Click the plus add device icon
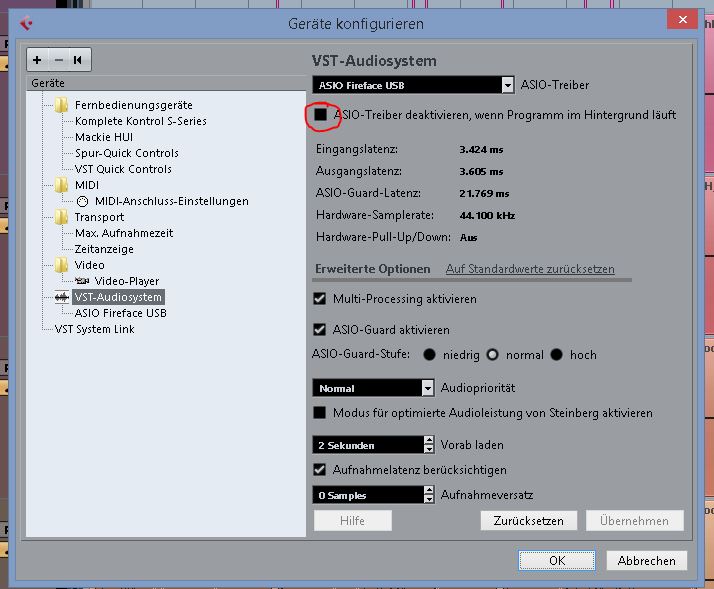 coord(37,60)
